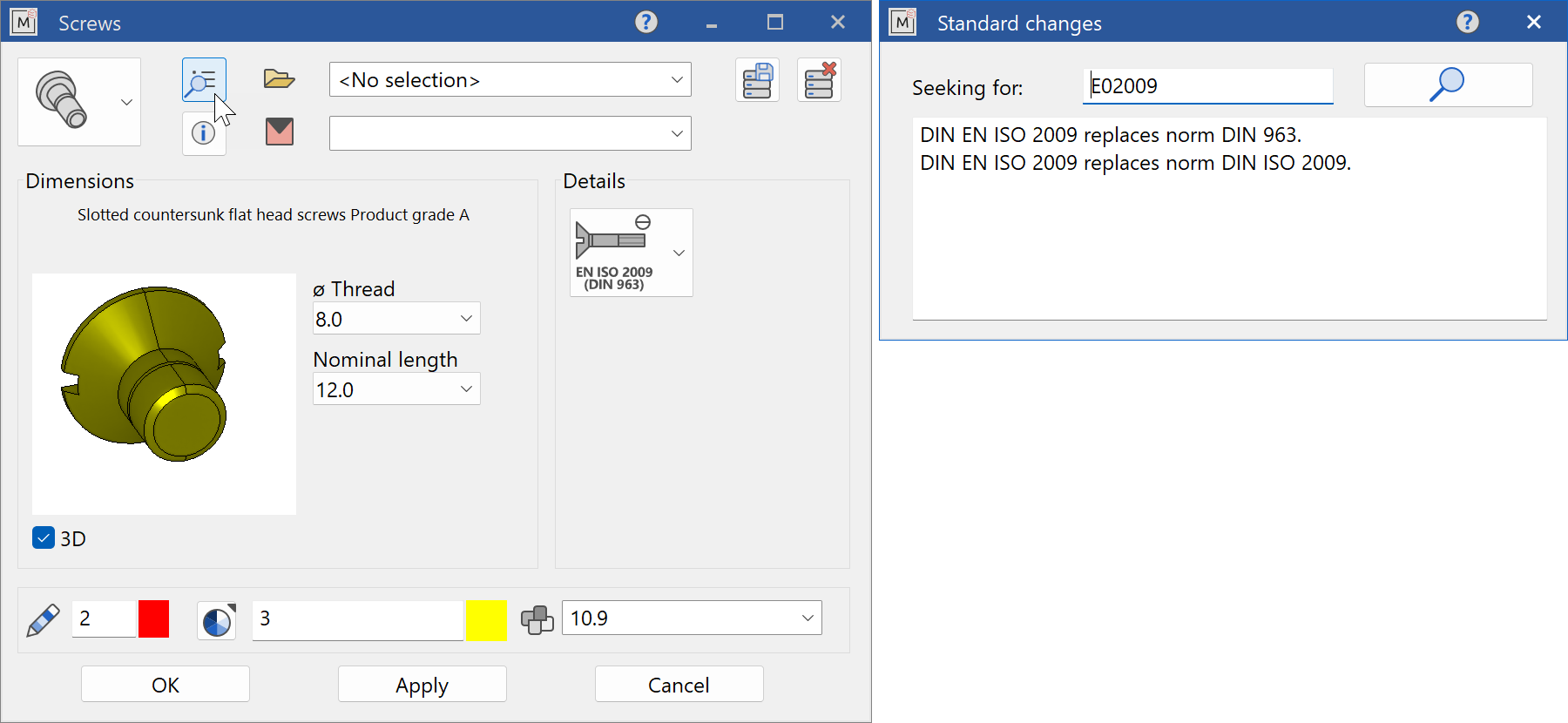Viewport: 1568px width, 723px height.
Task: Click the material cubes icon
Action: pos(537,619)
